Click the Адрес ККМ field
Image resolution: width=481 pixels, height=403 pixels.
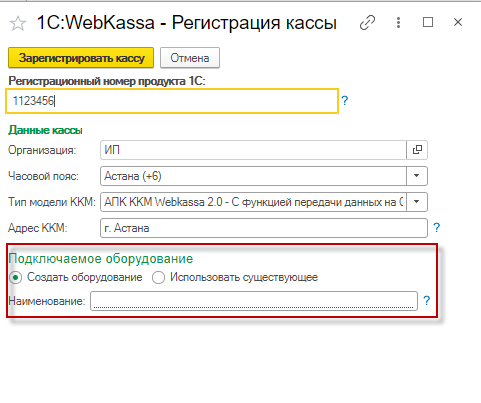tap(264, 228)
